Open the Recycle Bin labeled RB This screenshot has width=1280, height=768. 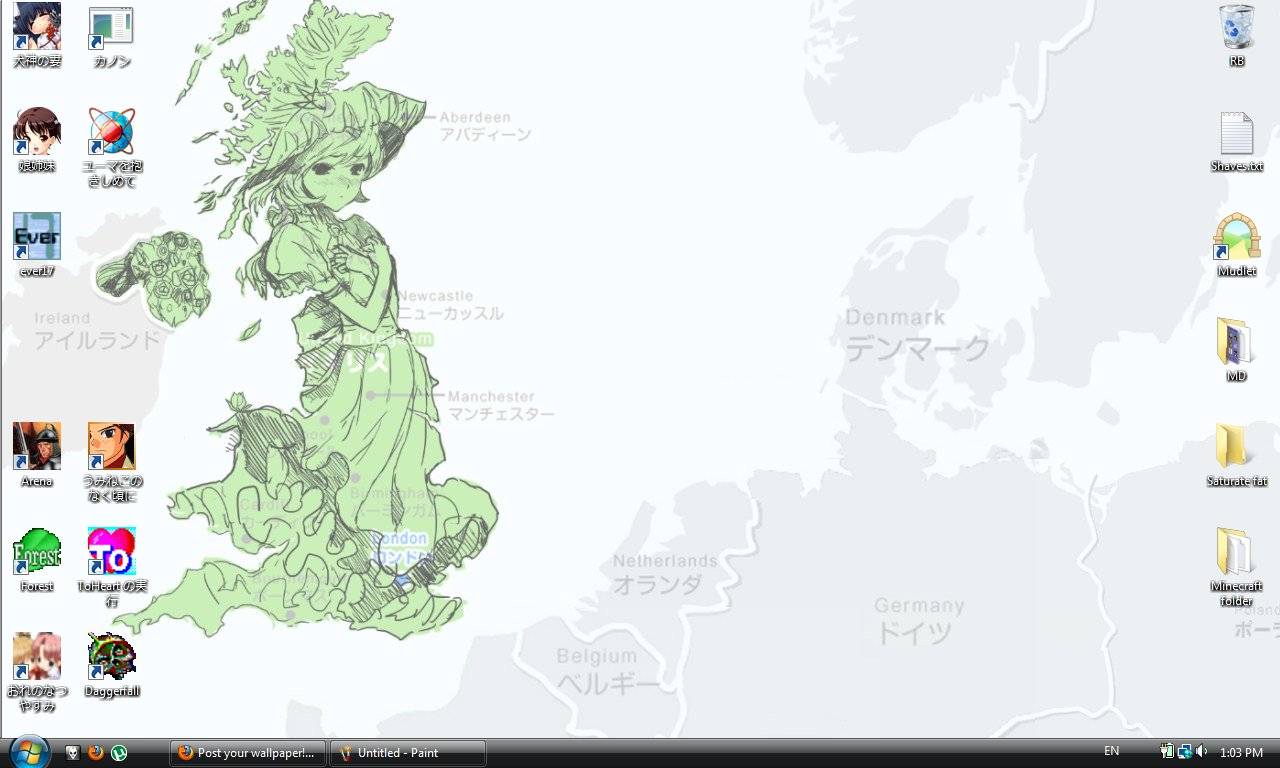pyautogui.click(x=1236, y=28)
